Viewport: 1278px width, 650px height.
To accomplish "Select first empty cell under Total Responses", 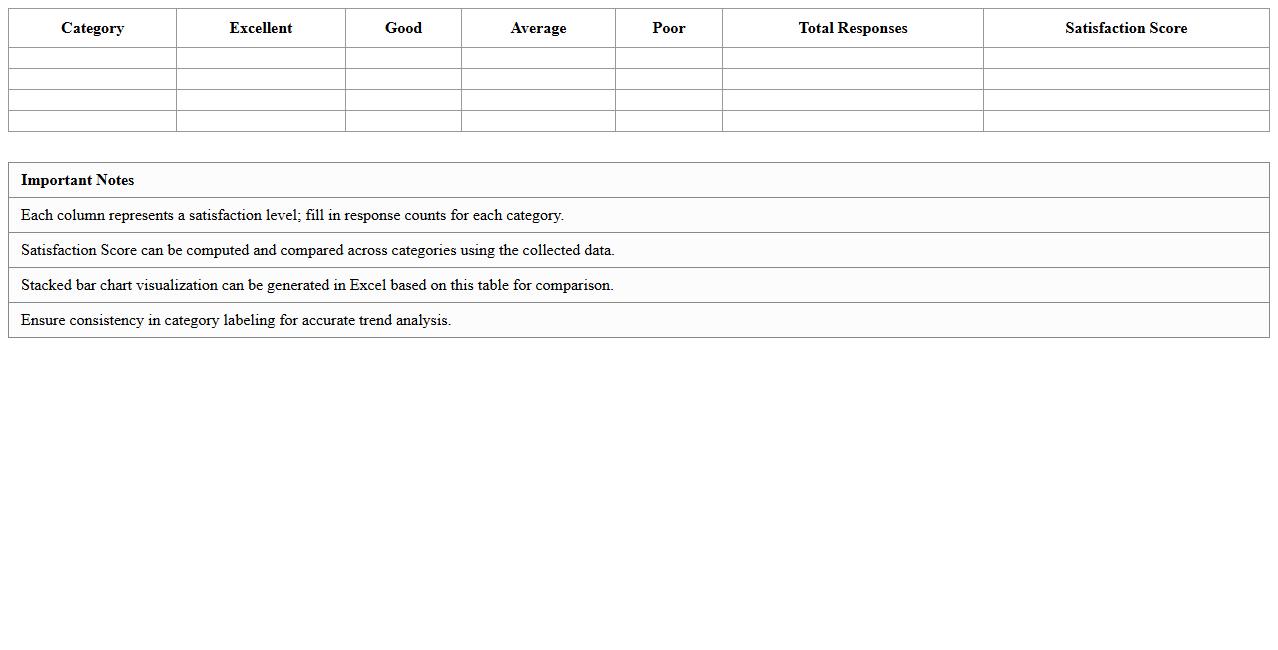I will (853, 58).
